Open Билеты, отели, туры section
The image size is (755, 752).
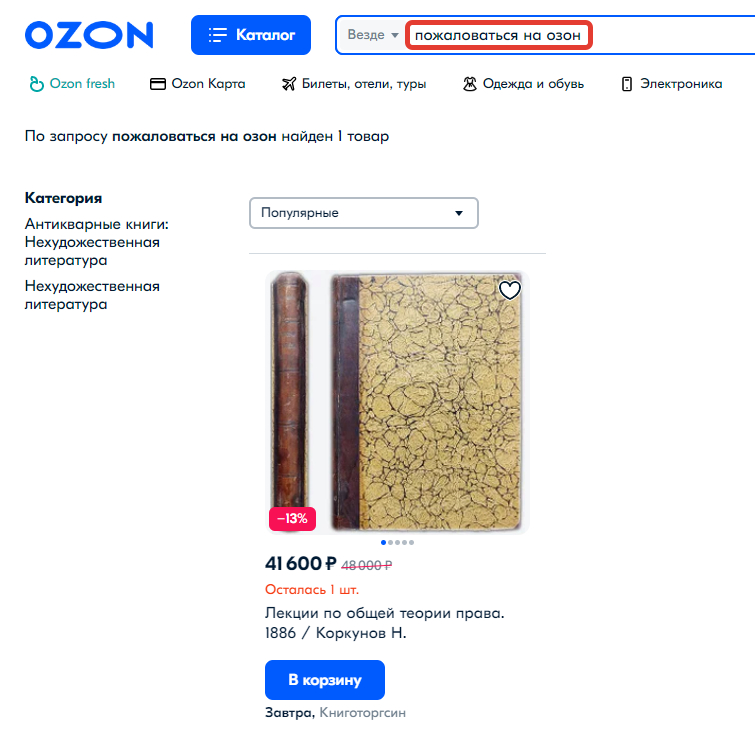[354, 84]
